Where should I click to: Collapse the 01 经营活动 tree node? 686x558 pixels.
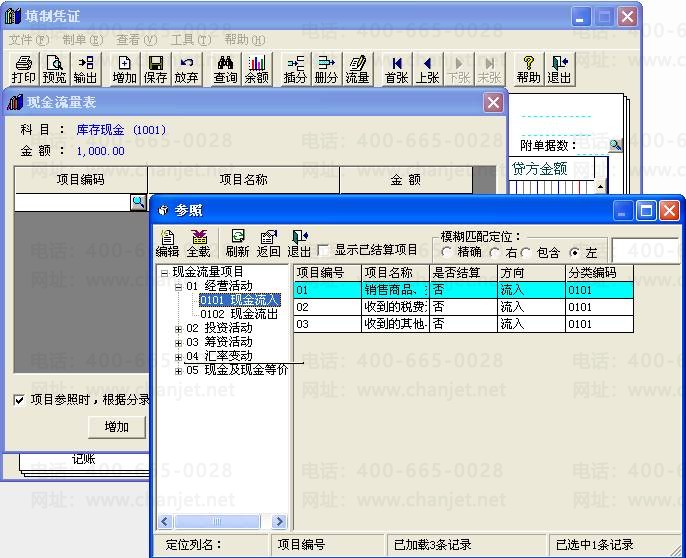(178, 287)
